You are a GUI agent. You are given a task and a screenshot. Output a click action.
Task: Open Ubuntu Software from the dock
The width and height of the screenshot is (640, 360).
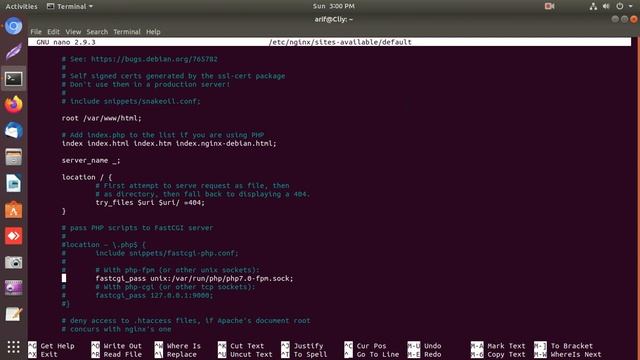(13, 210)
